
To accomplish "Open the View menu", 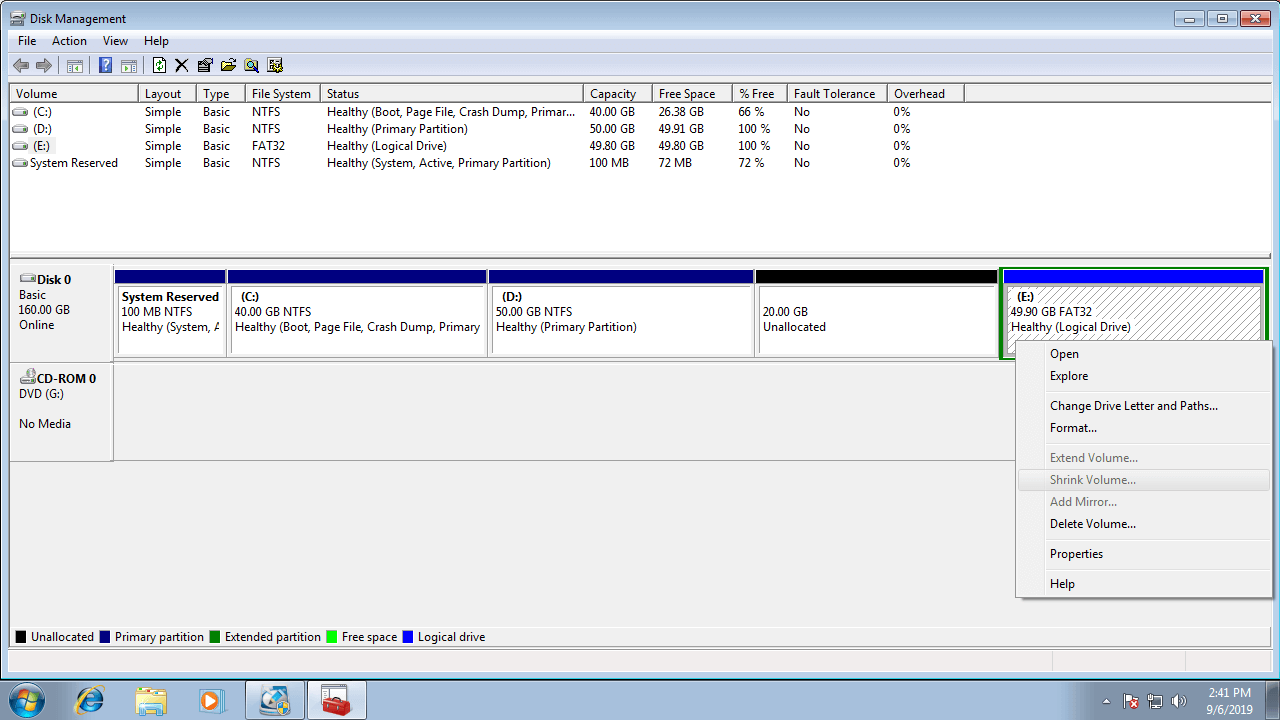I will coord(115,41).
